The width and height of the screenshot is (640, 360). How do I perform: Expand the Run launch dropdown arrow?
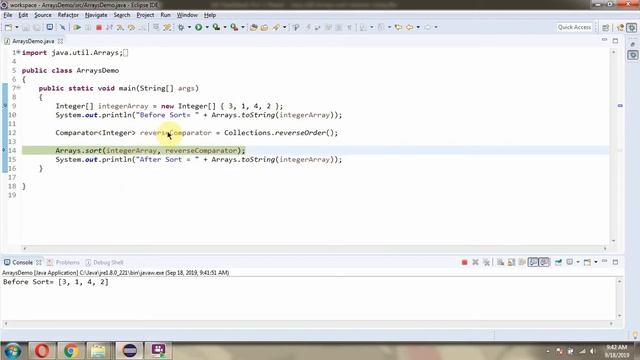pos(207,27)
